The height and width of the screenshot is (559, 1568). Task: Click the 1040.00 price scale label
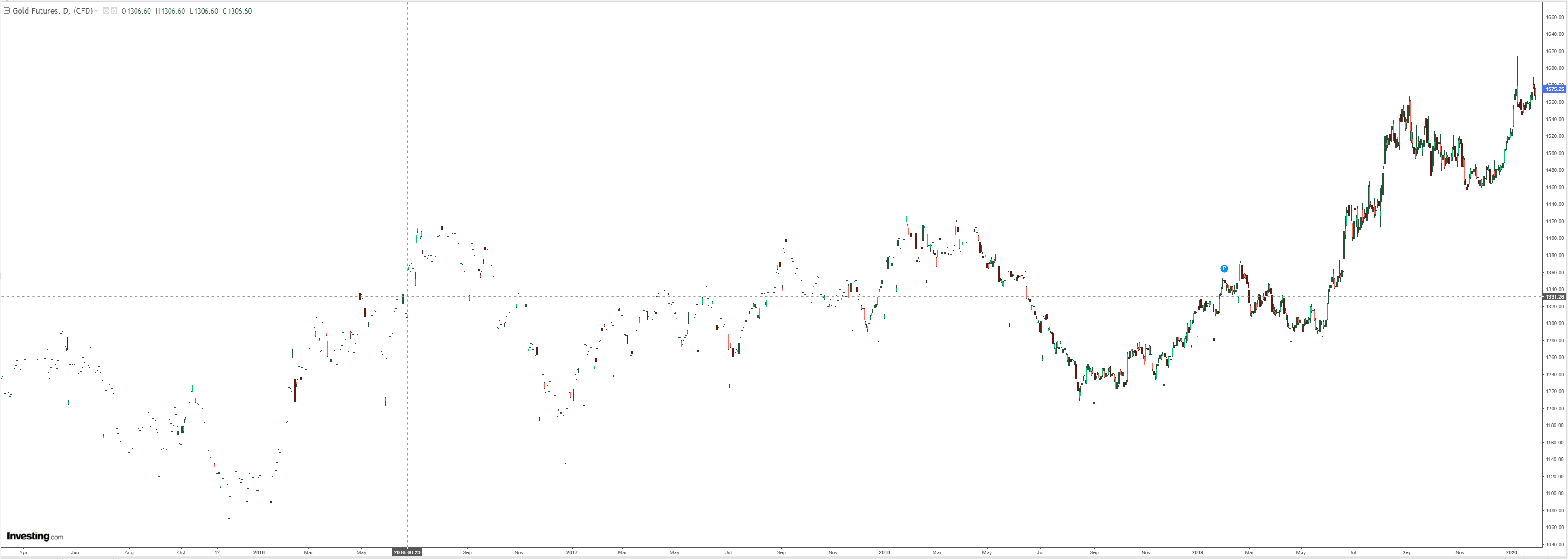[x=1554, y=545]
